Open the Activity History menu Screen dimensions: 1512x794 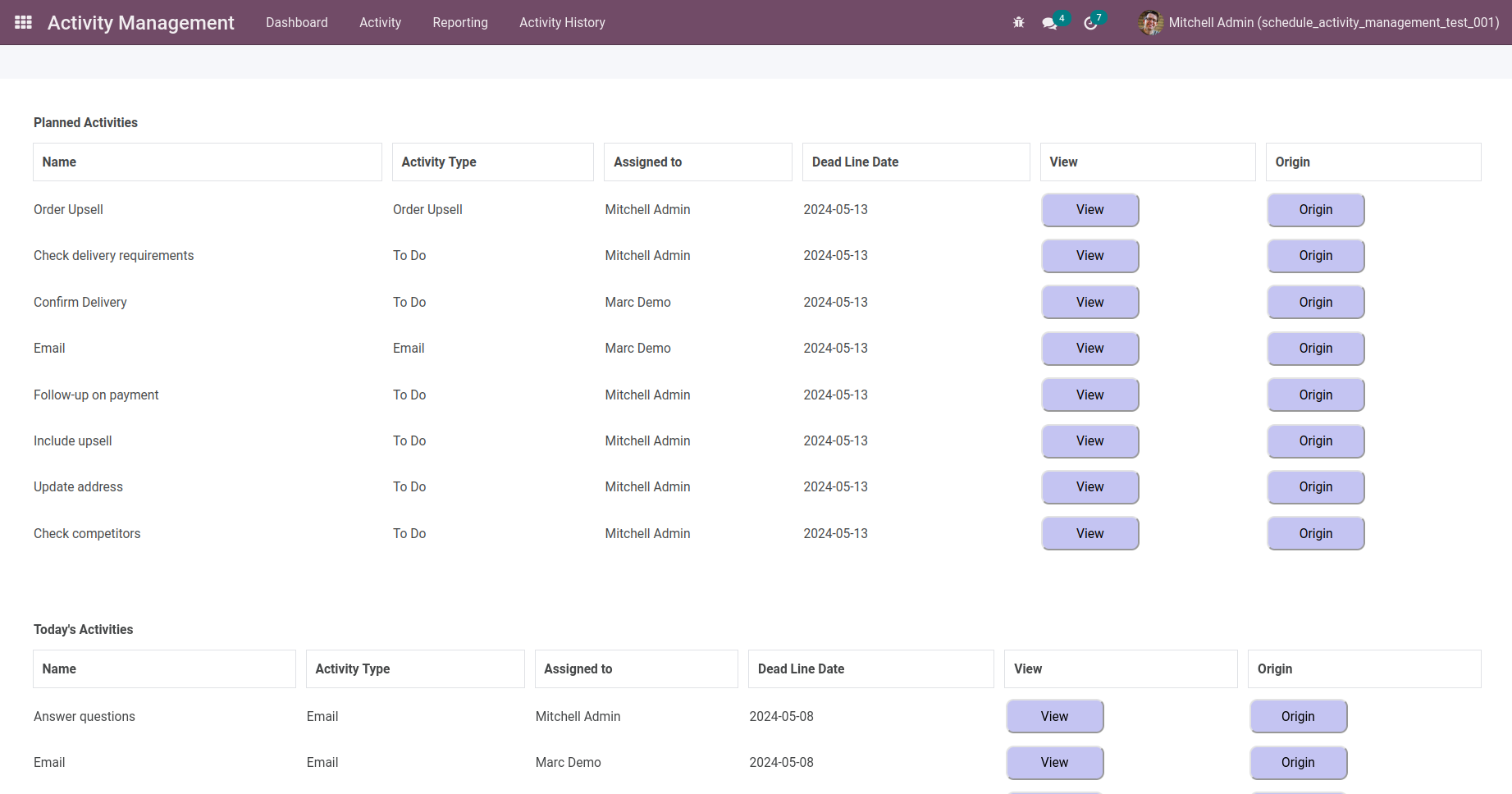[562, 23]
